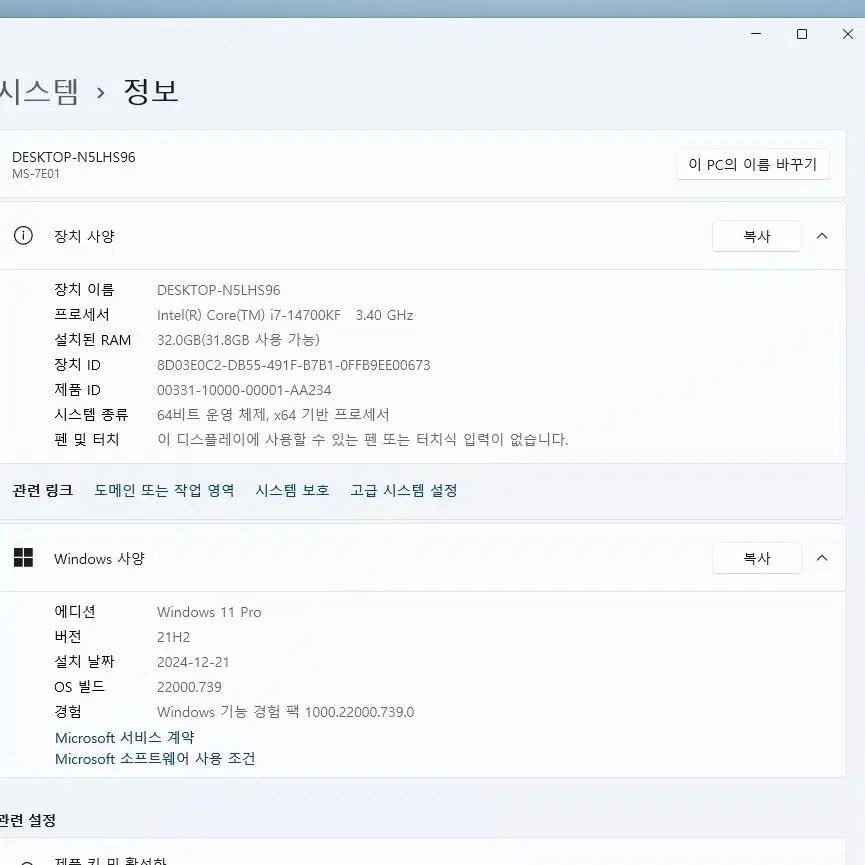Select the PC name DESKTOP-N5LHS96 in the header card
Screen dimensions: 865x865
74,157
